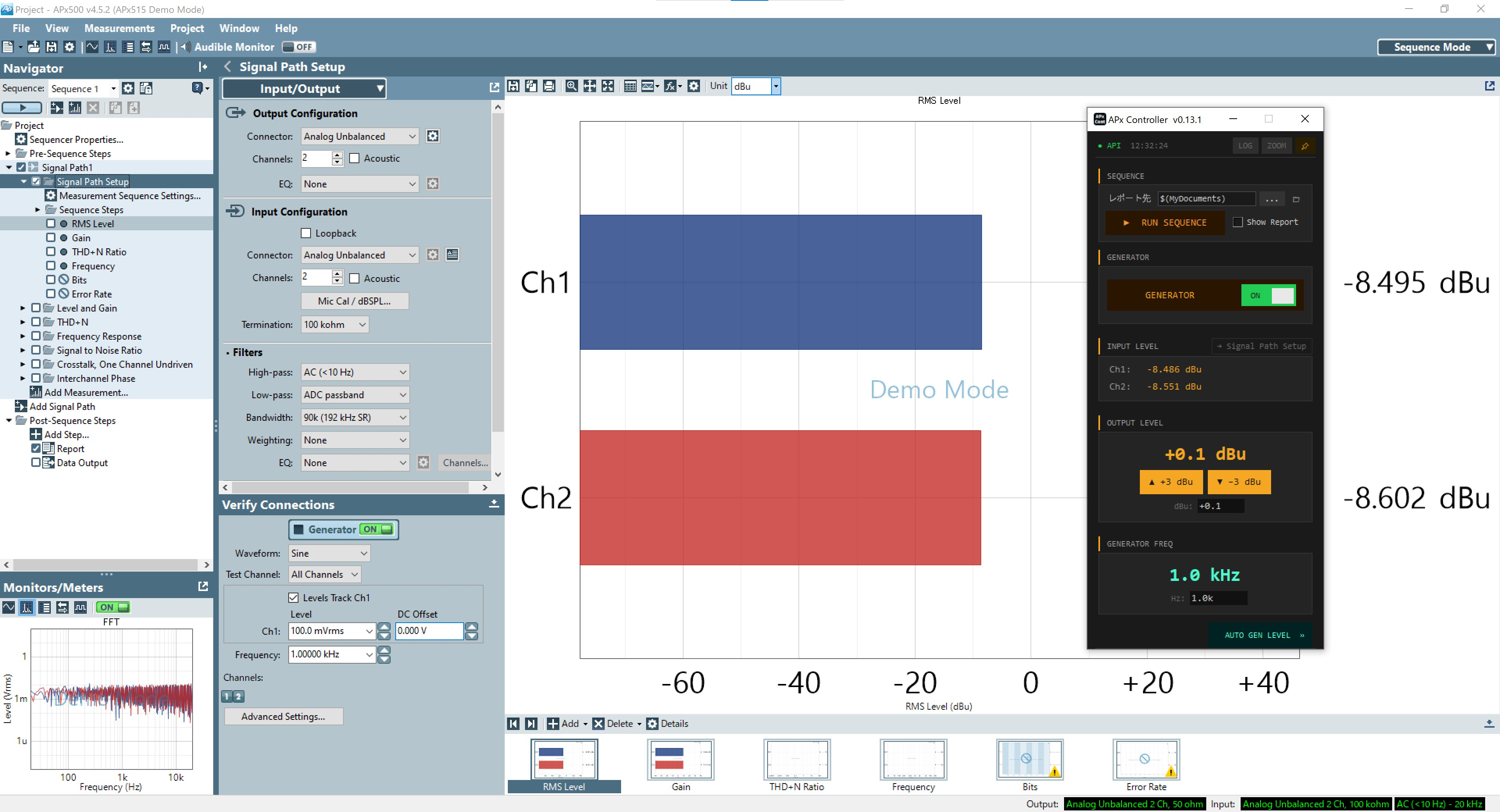Open the report folder icon in APx Controller

[x=1296, y=199]
